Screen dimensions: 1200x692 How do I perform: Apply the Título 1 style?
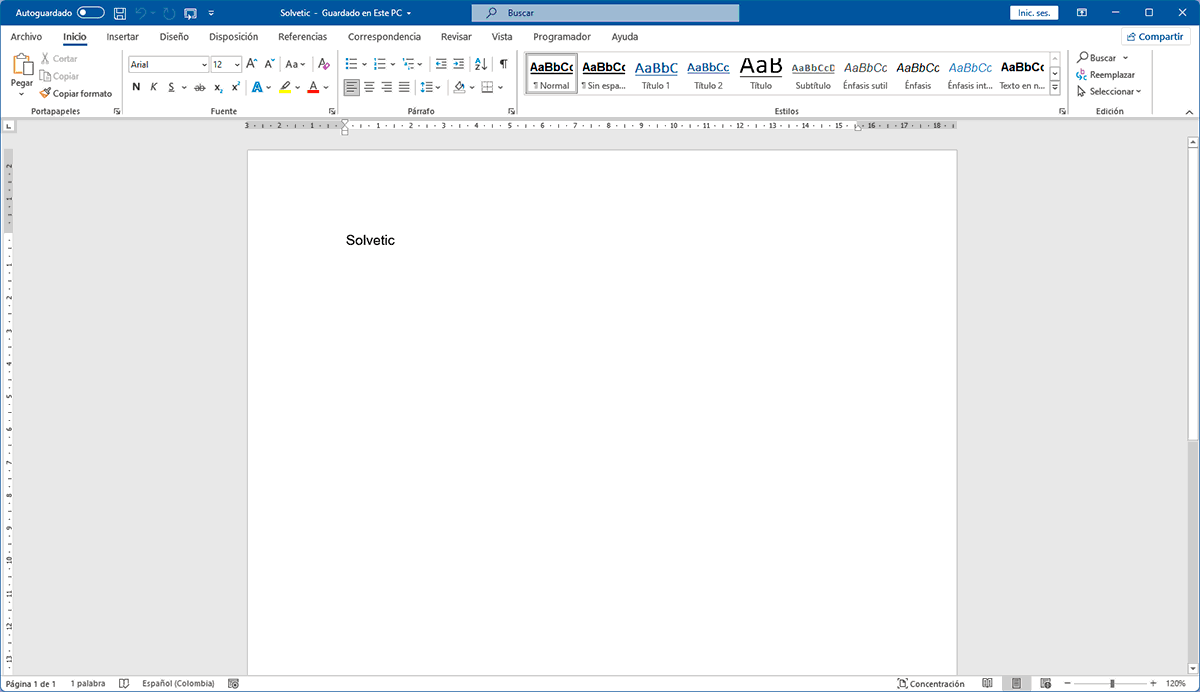(656, 73)
